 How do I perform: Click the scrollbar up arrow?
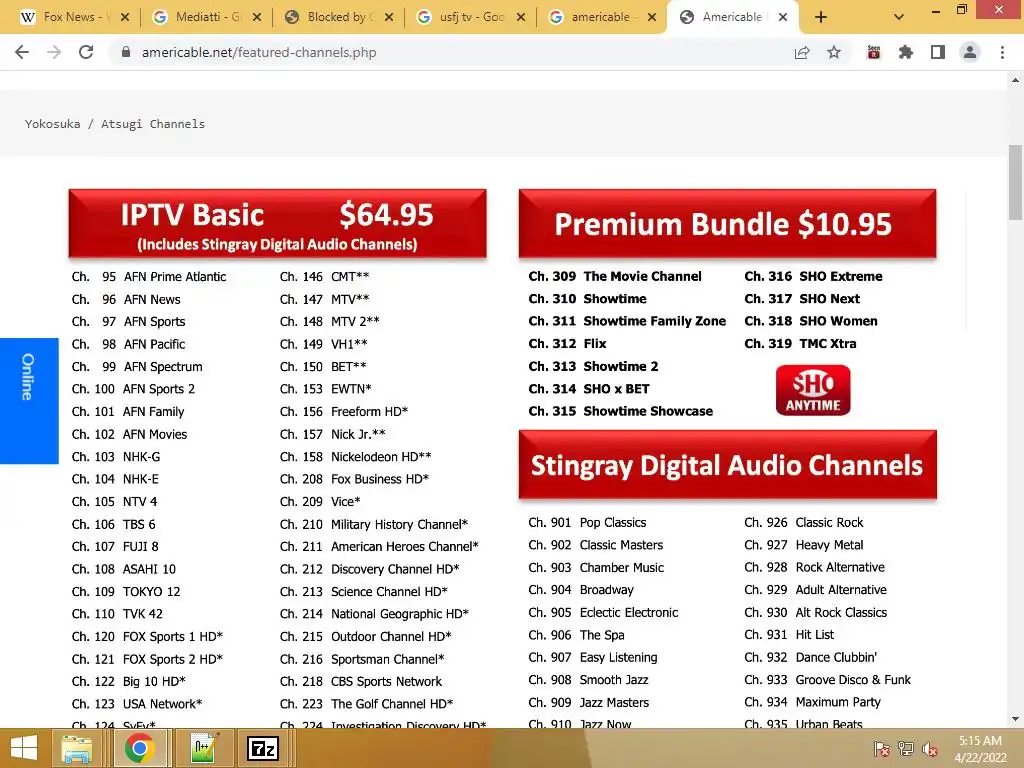point(1015,80)
